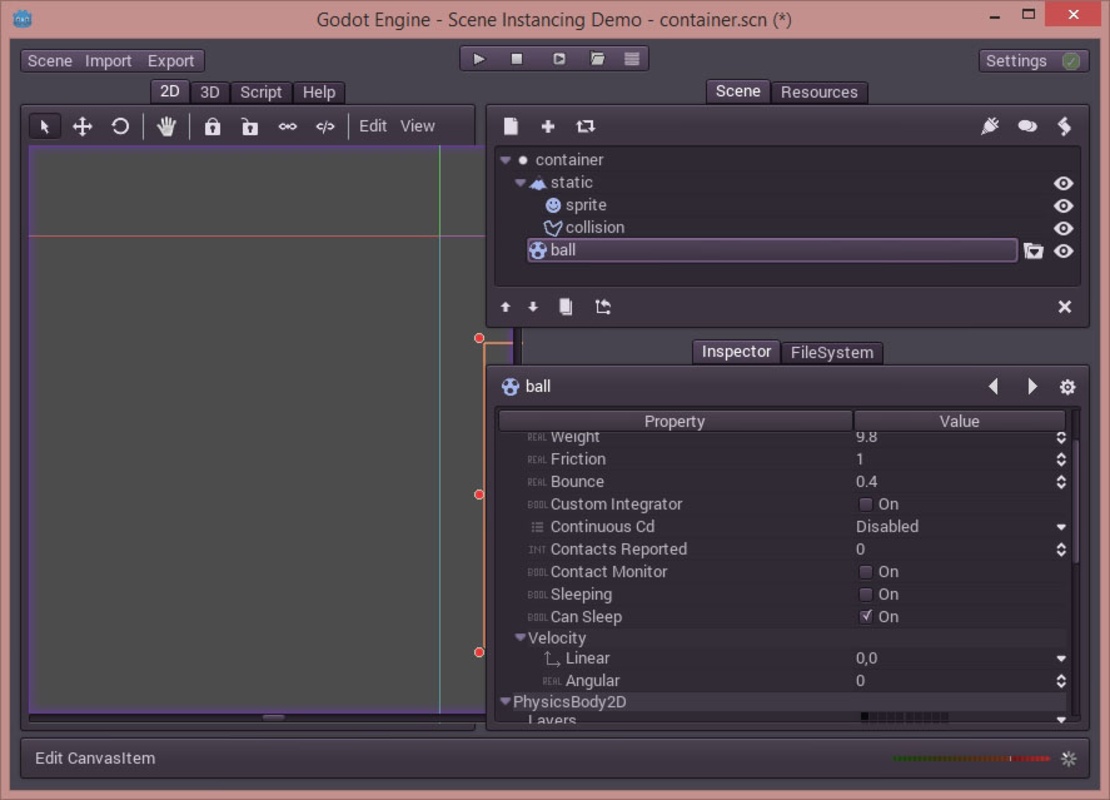
Task: Open the Help tab
Action: (319, 92)
